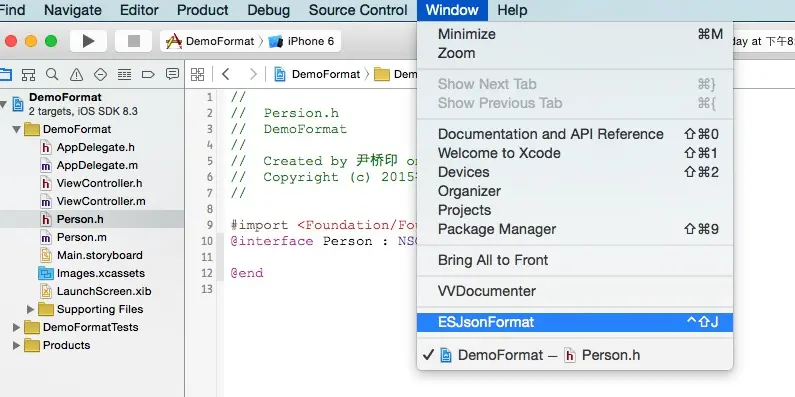
Task: Open the Symbol navigator
Action: click(28, 75)
